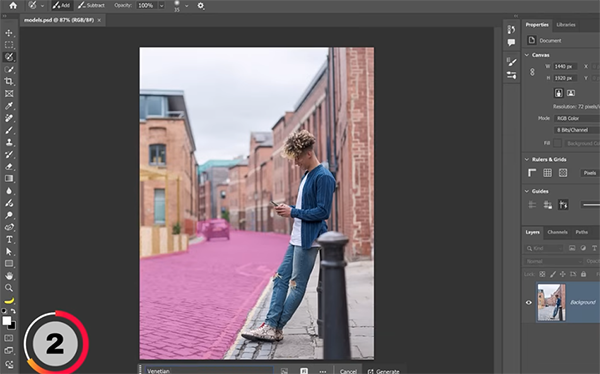Reset default foreground and background colors

click(4, 311)
